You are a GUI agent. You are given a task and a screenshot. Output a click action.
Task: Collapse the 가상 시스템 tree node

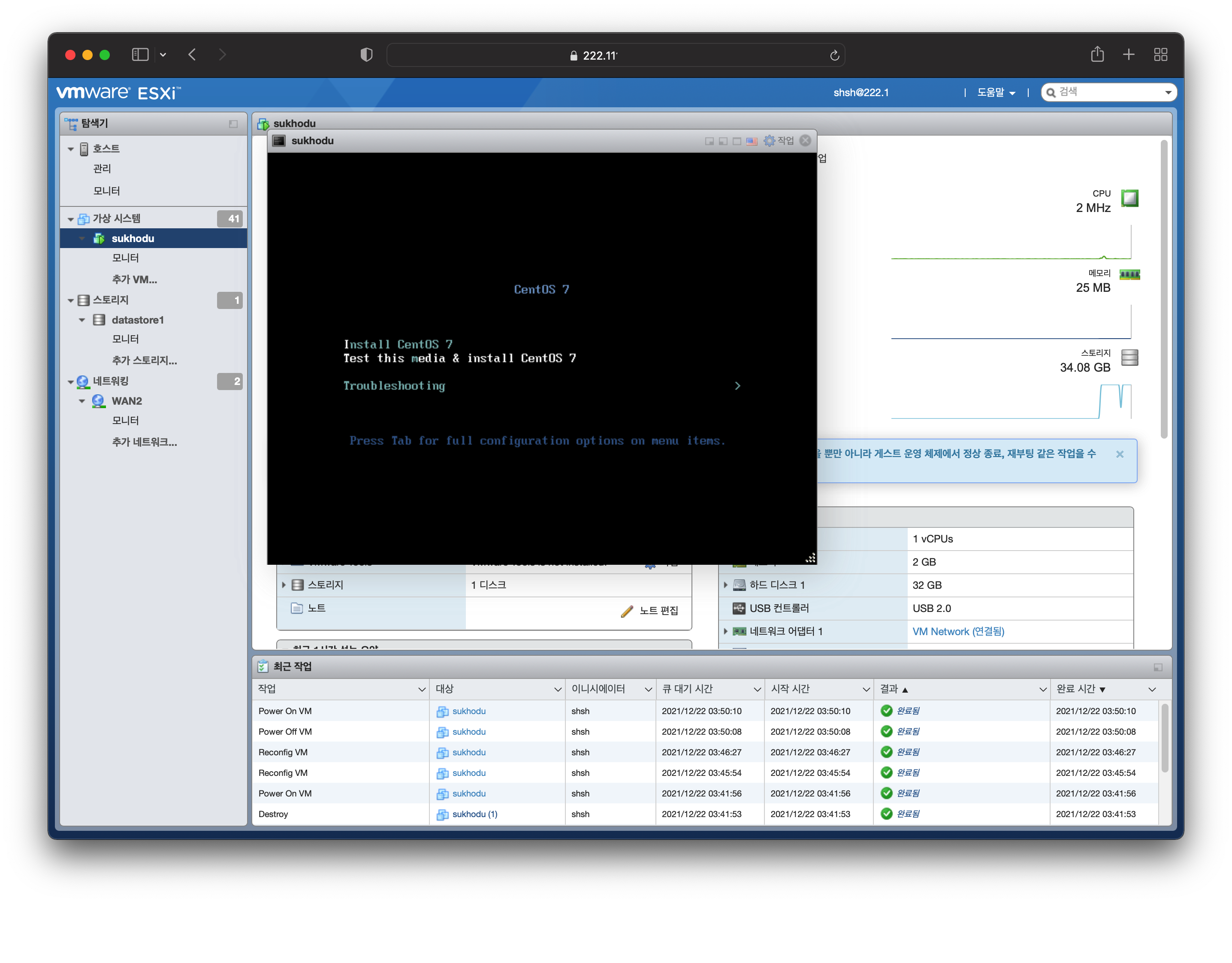click(71, 219)
